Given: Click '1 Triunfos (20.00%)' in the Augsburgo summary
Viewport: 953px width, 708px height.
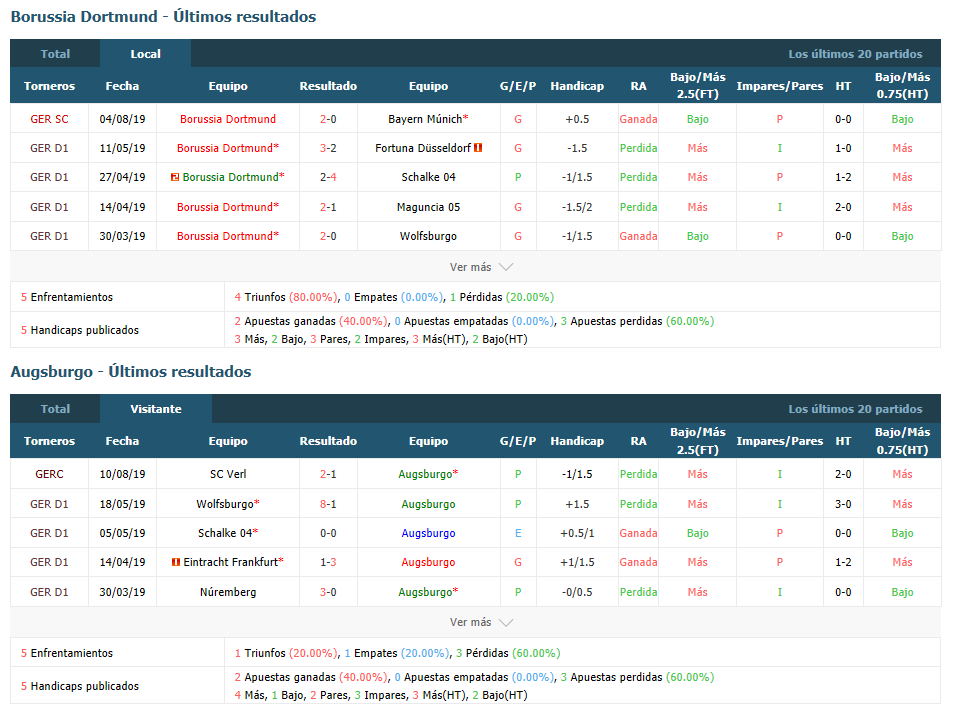Looking at the screenshot, I should pyautogui.click(x=286, y=653).
